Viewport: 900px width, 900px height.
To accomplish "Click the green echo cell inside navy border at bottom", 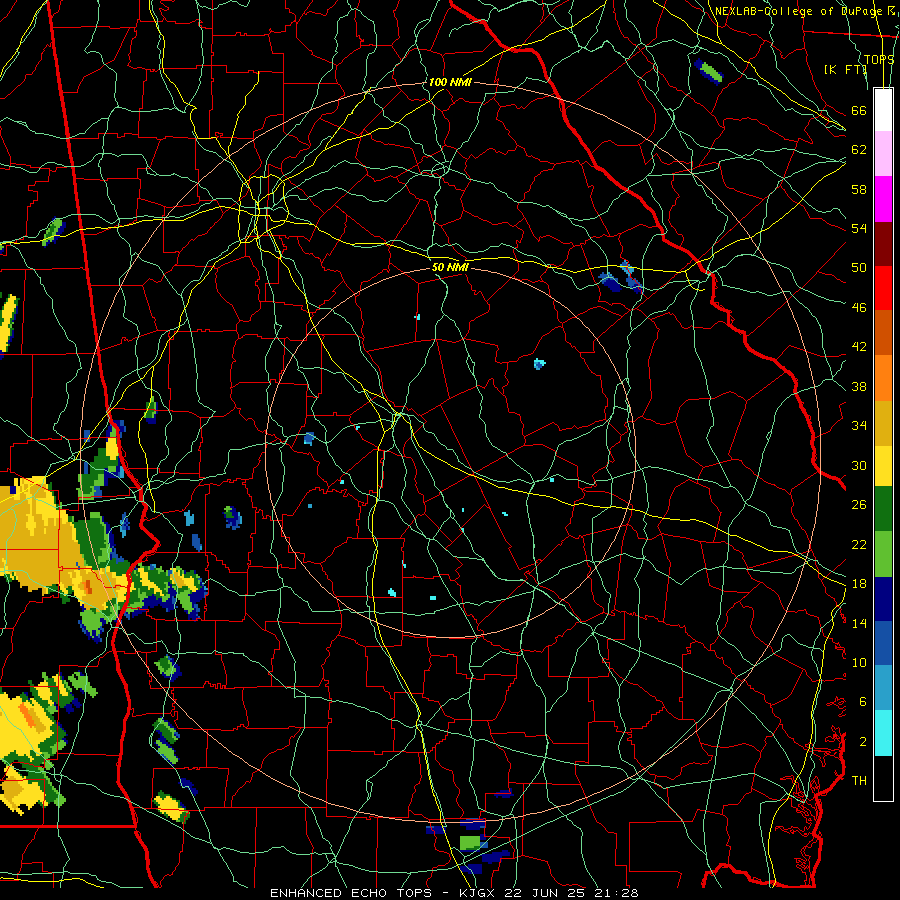I will pos(470,842).
